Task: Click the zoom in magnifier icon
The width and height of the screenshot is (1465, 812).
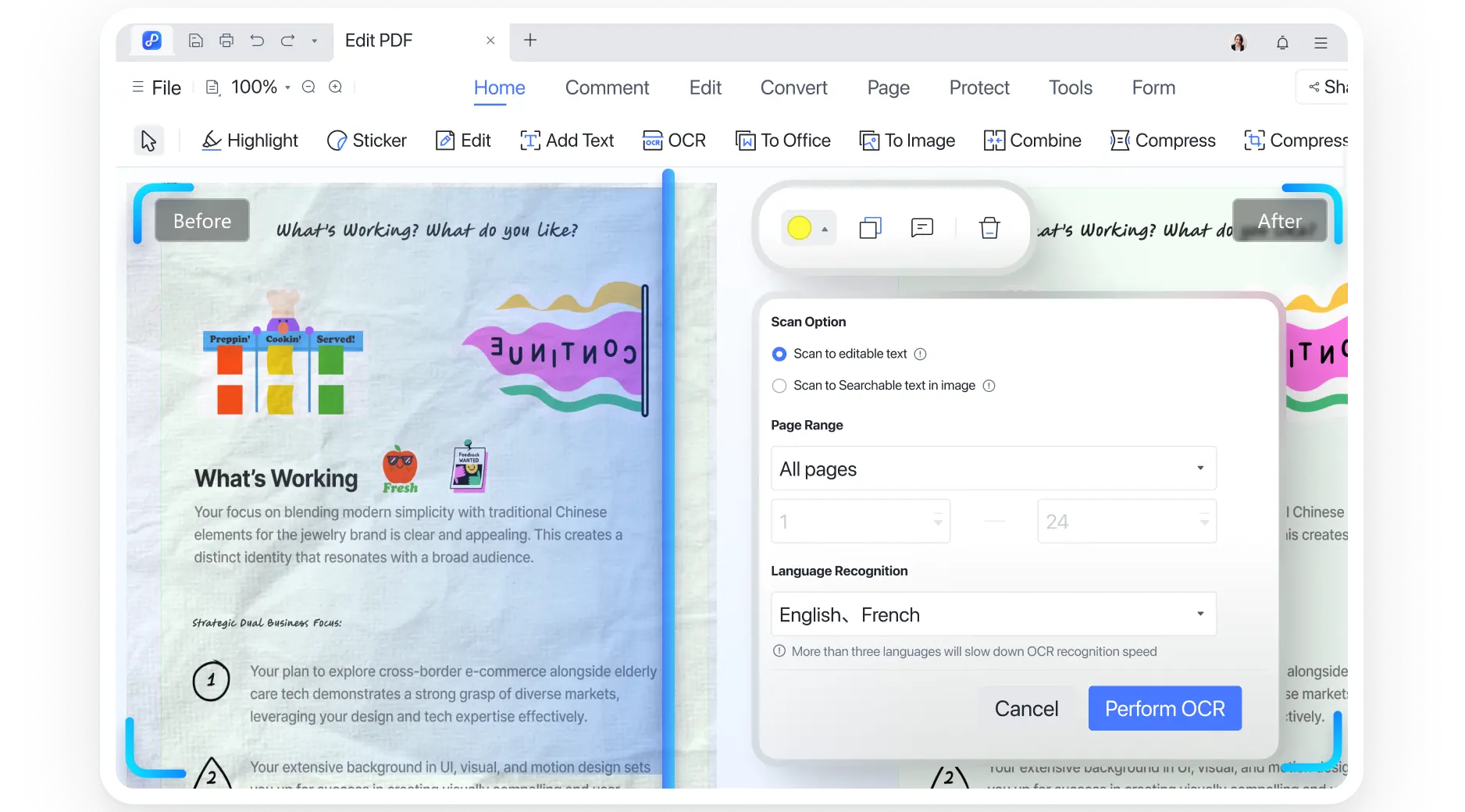Action: 335,87
